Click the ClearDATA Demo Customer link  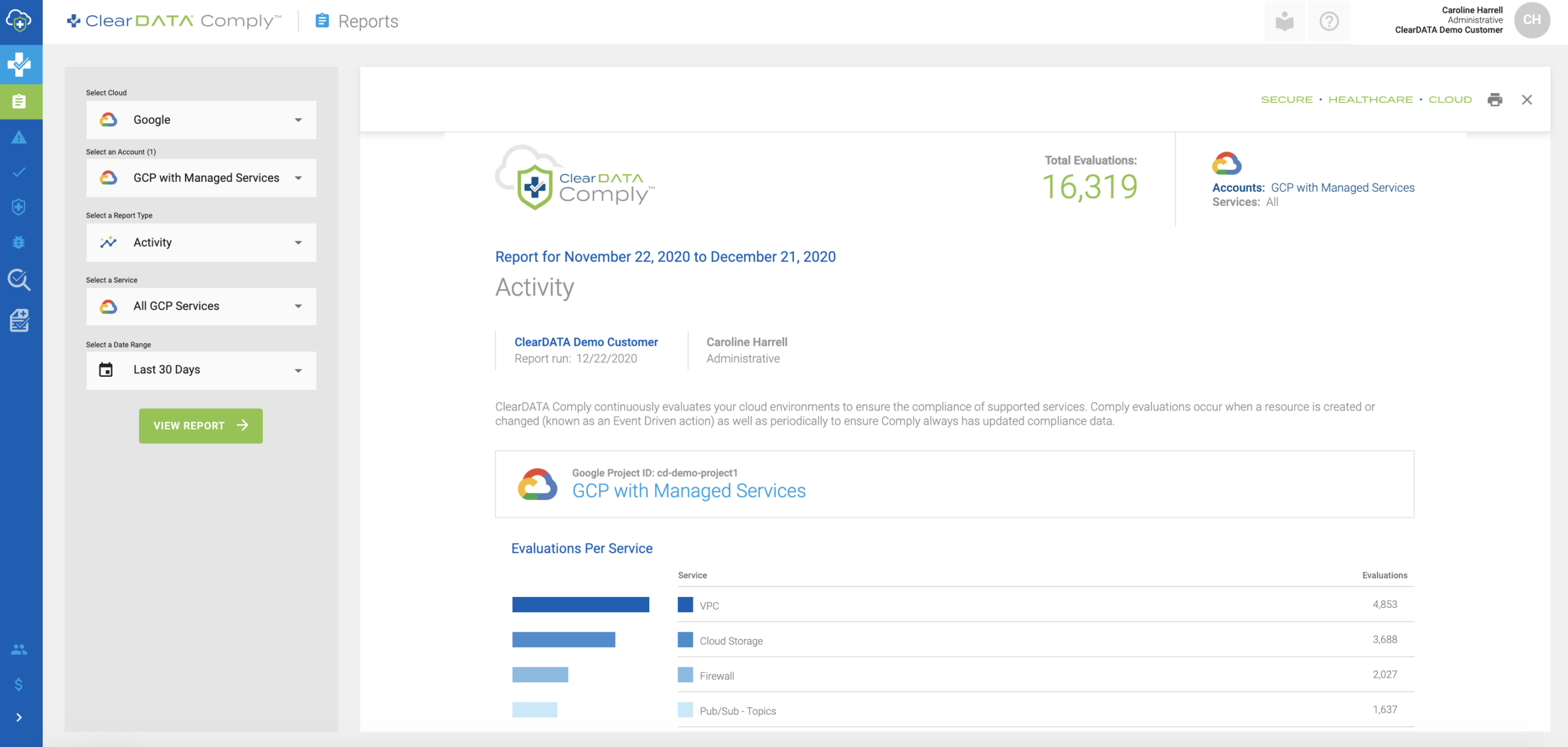click(x=586, y=342)
